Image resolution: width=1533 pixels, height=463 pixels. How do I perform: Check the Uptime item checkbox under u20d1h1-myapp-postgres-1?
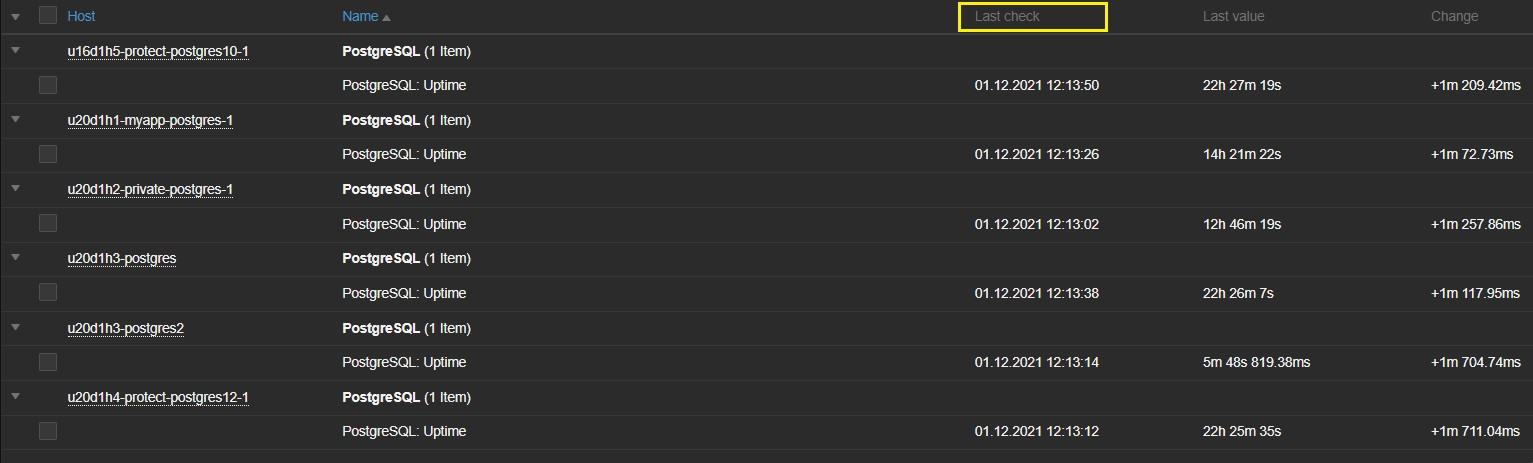point(48,154)
